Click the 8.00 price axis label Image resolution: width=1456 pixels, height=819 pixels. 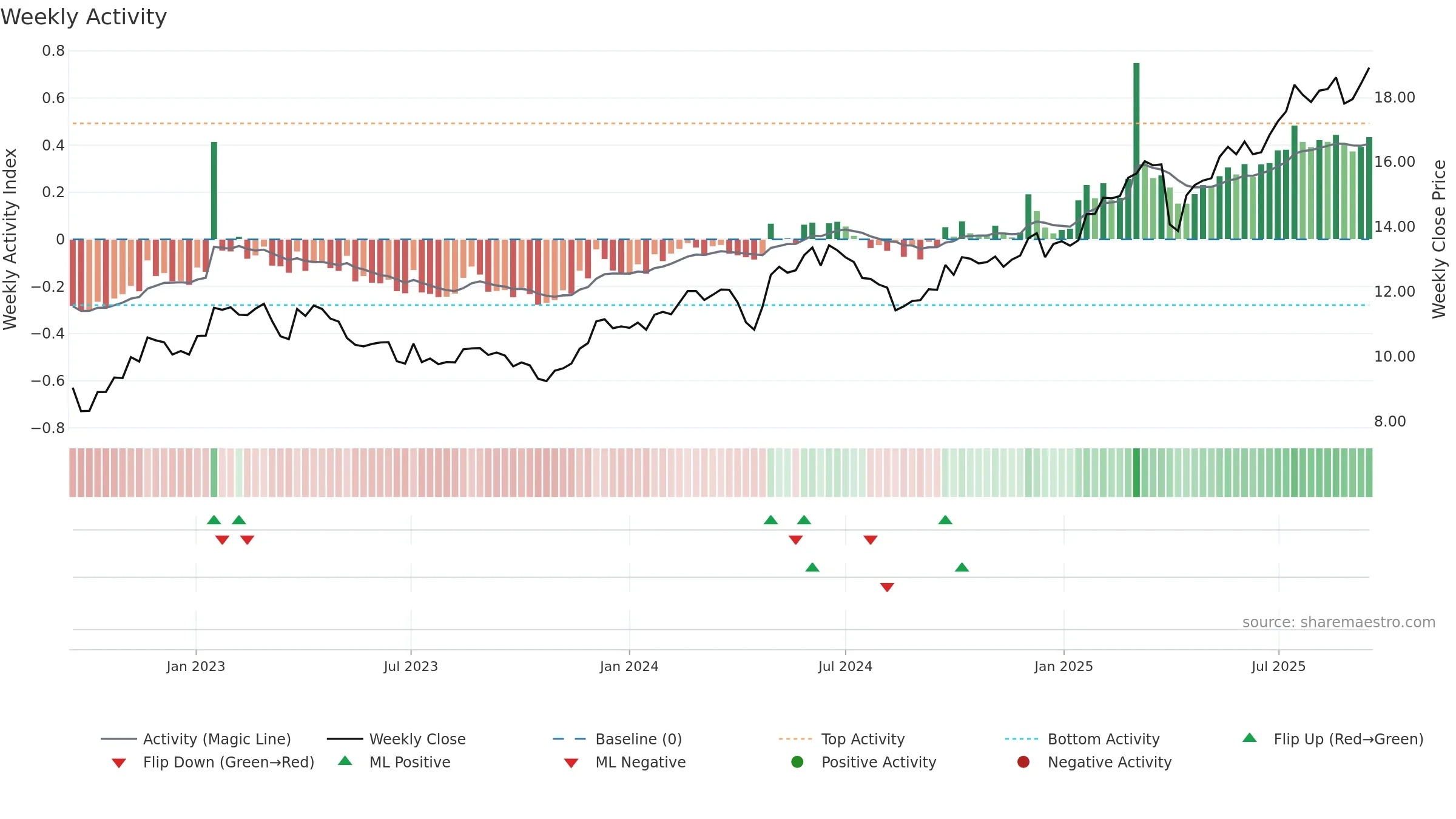pos(1390,422)
